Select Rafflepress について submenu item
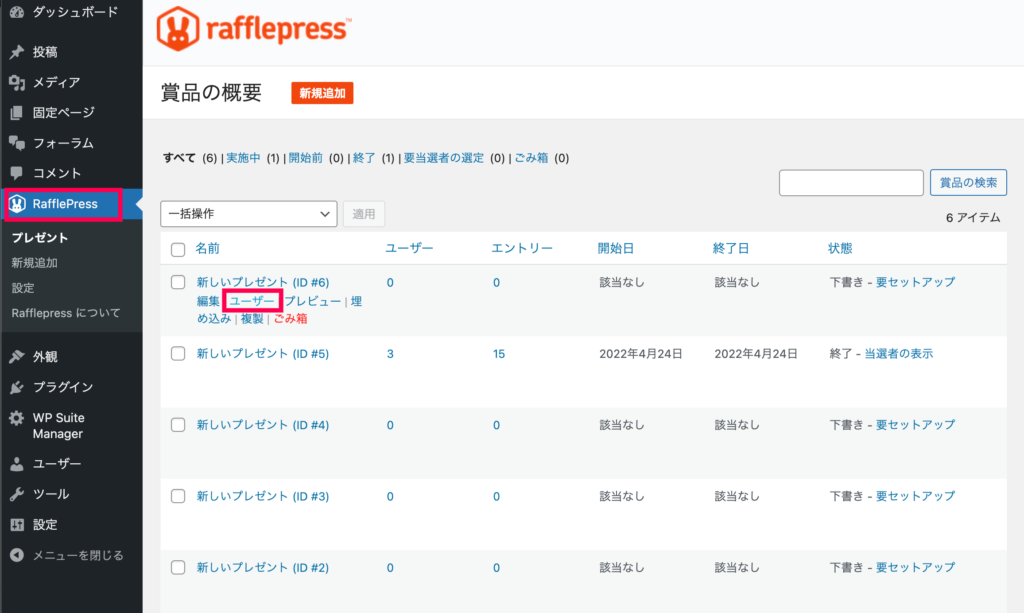Image resolution: width=1024 pixels, height=613 pixels. [66, 313]
